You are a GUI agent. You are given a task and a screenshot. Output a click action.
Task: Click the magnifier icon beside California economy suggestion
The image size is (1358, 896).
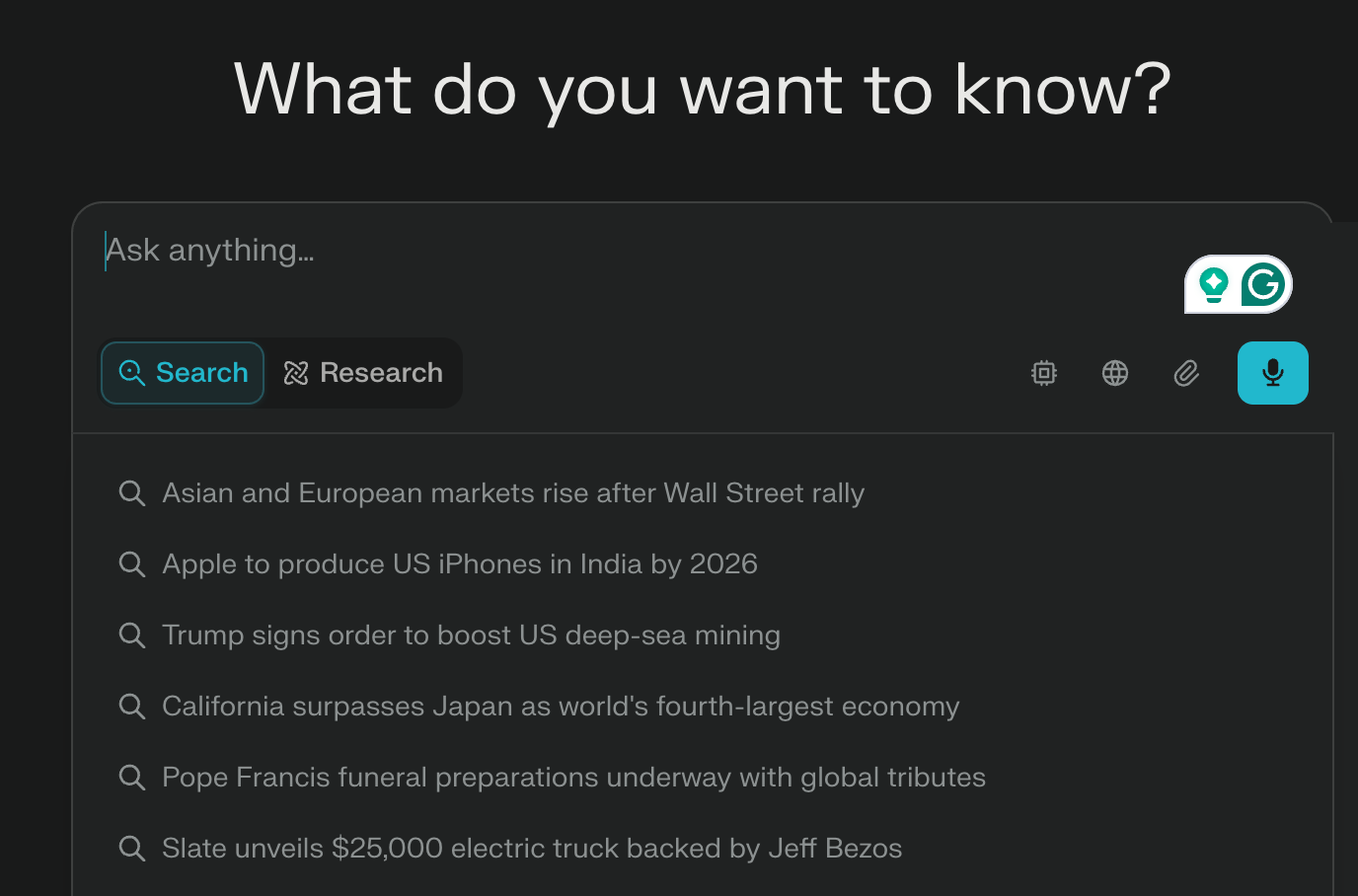click(132, 706)
